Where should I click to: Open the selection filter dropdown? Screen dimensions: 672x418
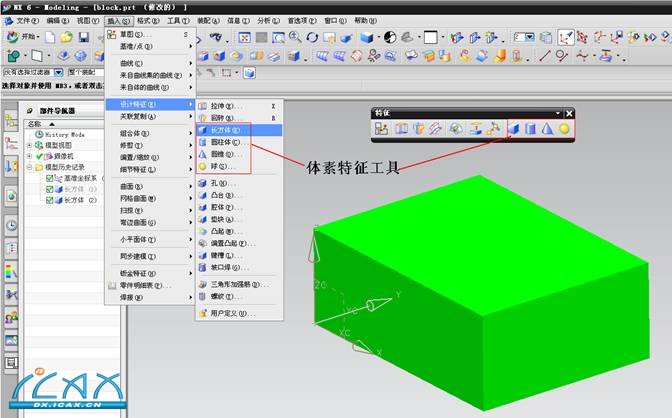58,73
